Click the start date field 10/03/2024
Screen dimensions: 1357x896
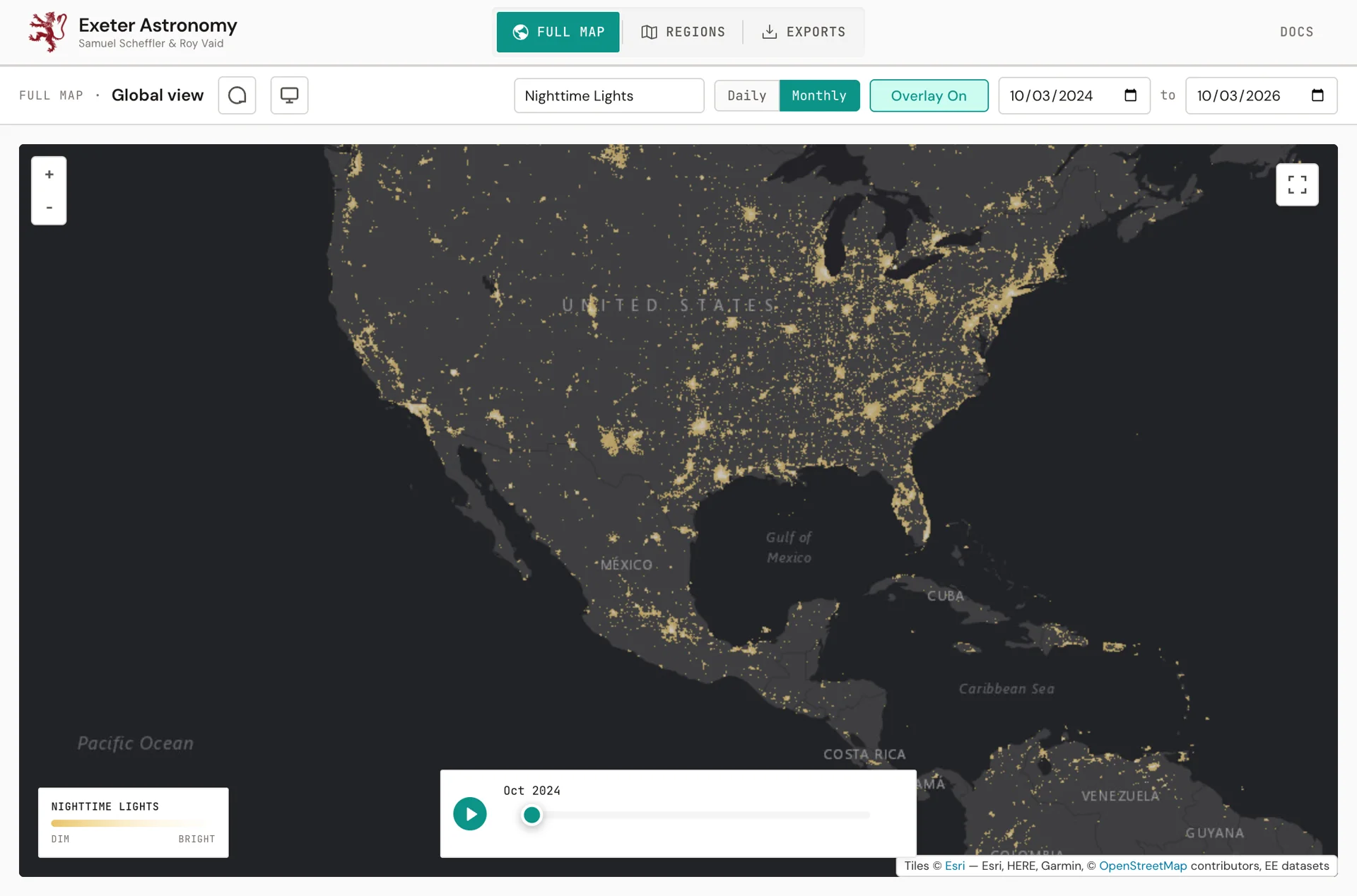tap(1074, 95)
